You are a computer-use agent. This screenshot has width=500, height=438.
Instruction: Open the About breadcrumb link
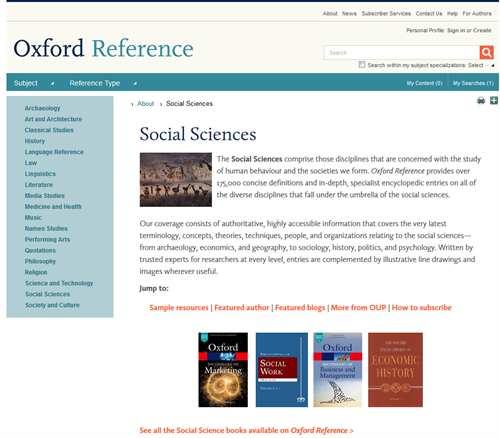[x=146, y=104]
